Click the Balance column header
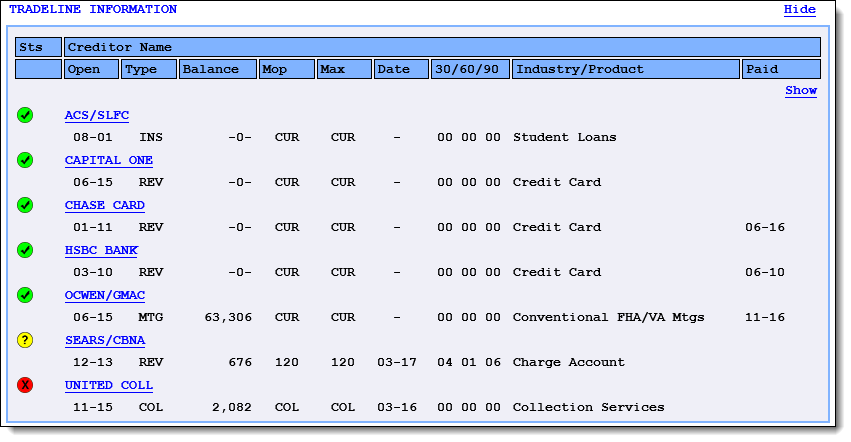 click(x=218, y=70)
